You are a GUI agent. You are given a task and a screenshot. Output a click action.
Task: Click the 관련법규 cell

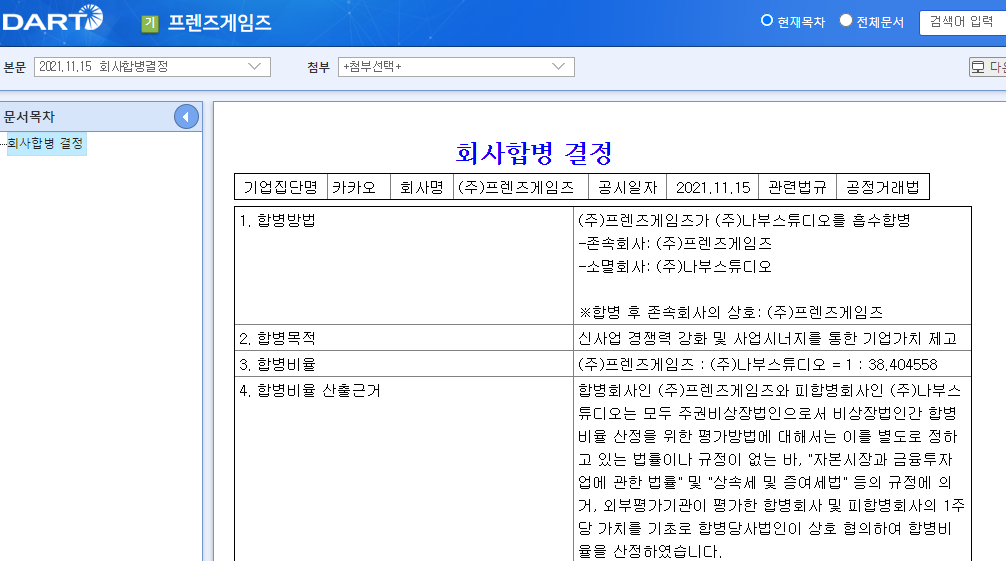[x=797, y=187]
